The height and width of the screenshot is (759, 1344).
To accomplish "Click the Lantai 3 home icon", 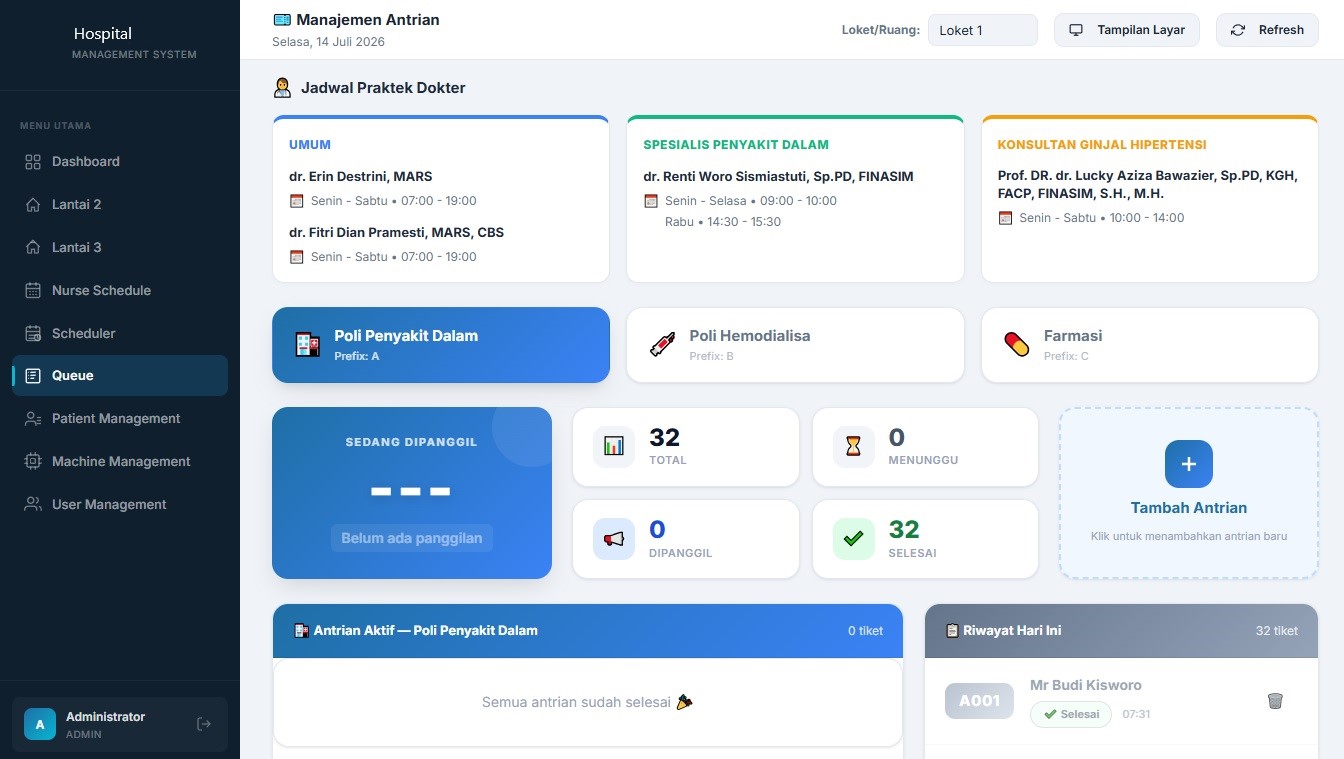I will pos(33,248).
